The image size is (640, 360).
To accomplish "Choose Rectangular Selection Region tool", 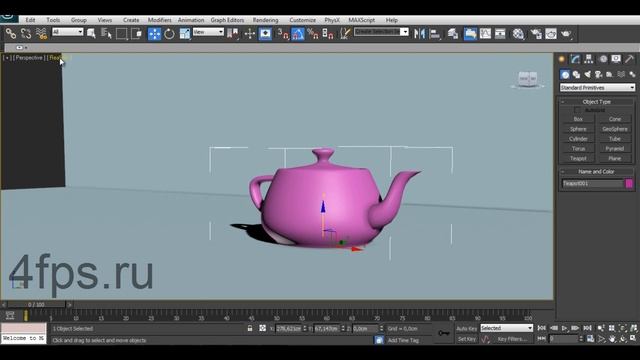I will pyautogui.click(x=121, y=33).
